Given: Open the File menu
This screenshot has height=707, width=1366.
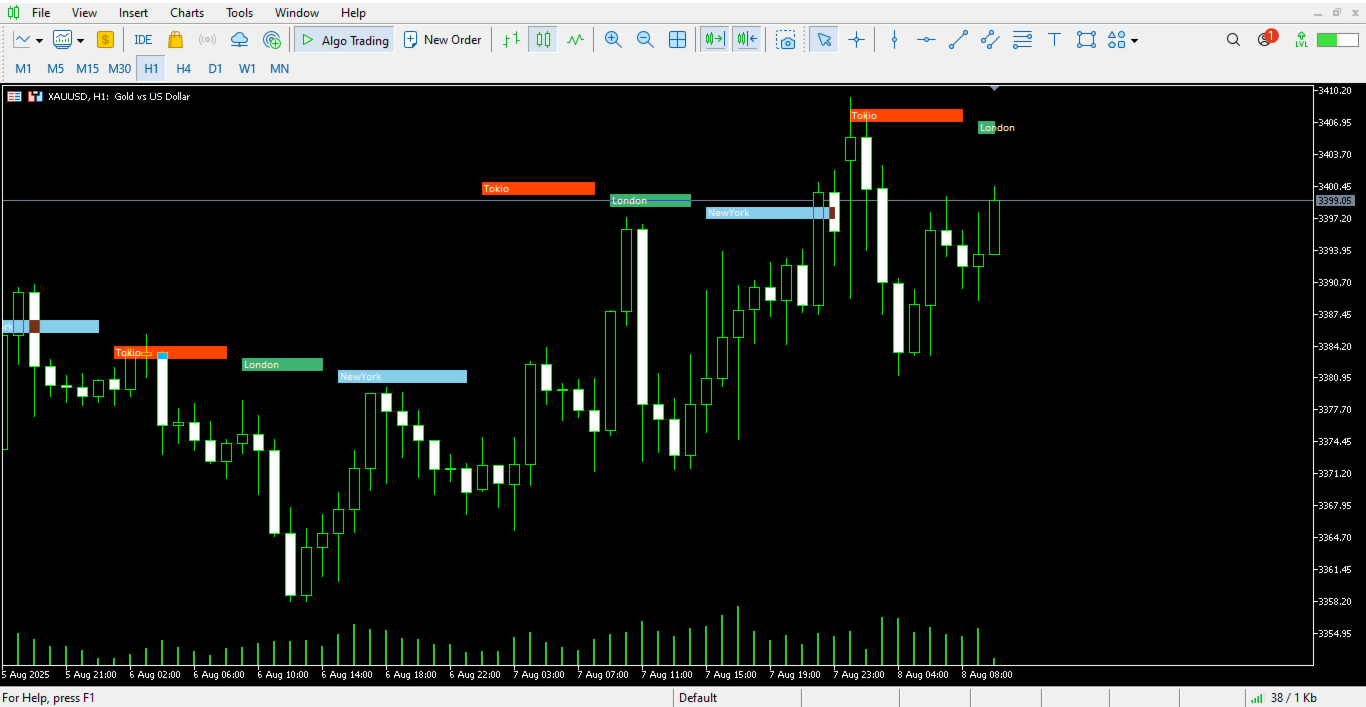Looking at the screenshot, I should click(x=41, y=13).
